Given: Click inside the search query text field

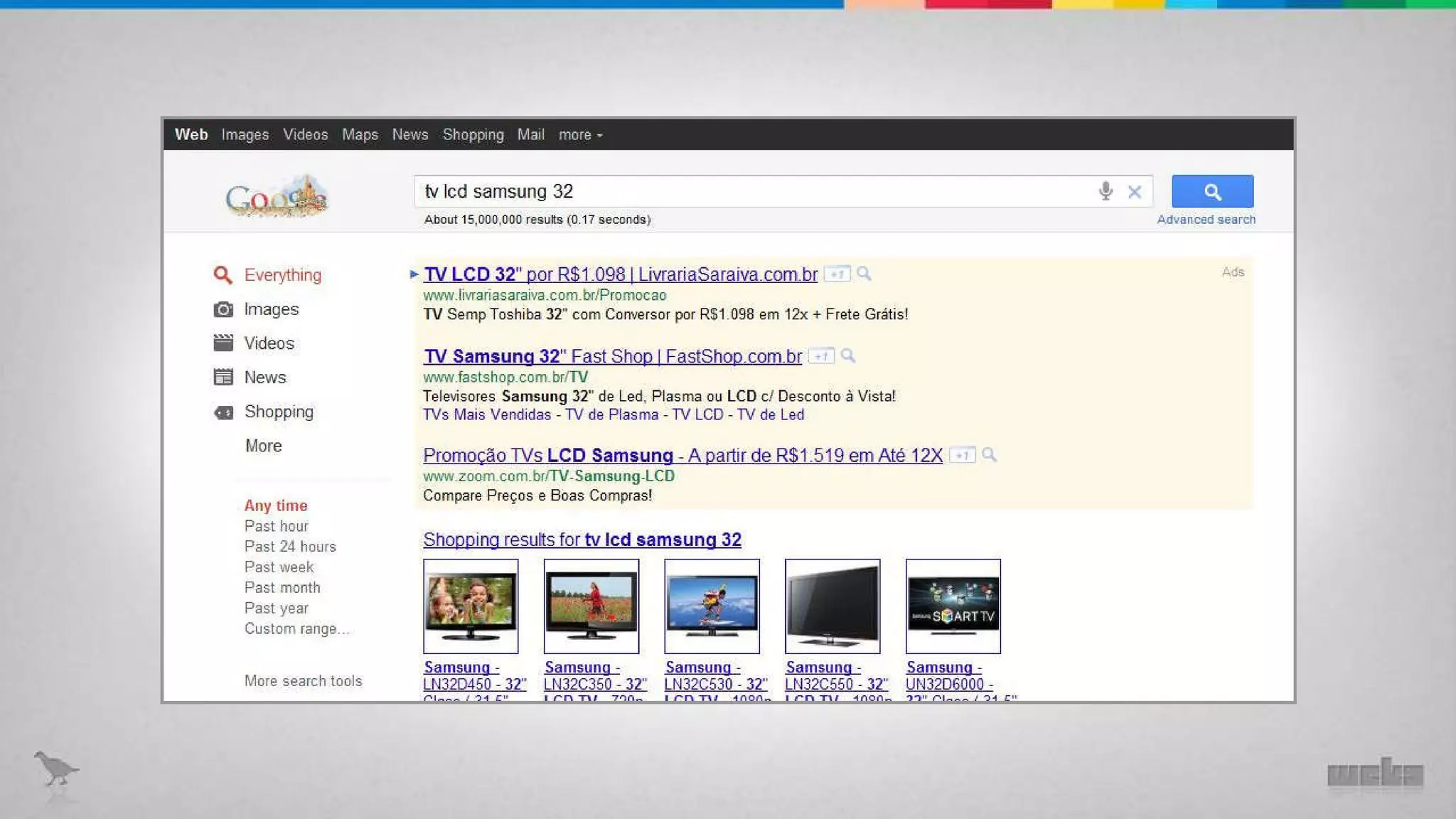Looking at the screenshot, I should click(x=746, y=192).
